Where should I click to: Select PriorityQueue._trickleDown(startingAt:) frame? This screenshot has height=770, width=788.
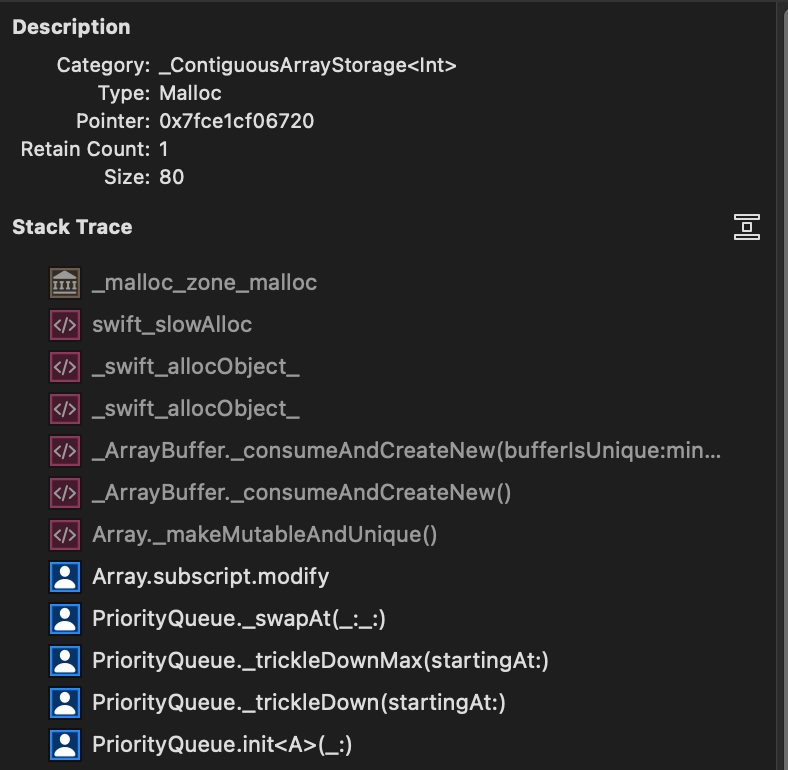[299, 702]
